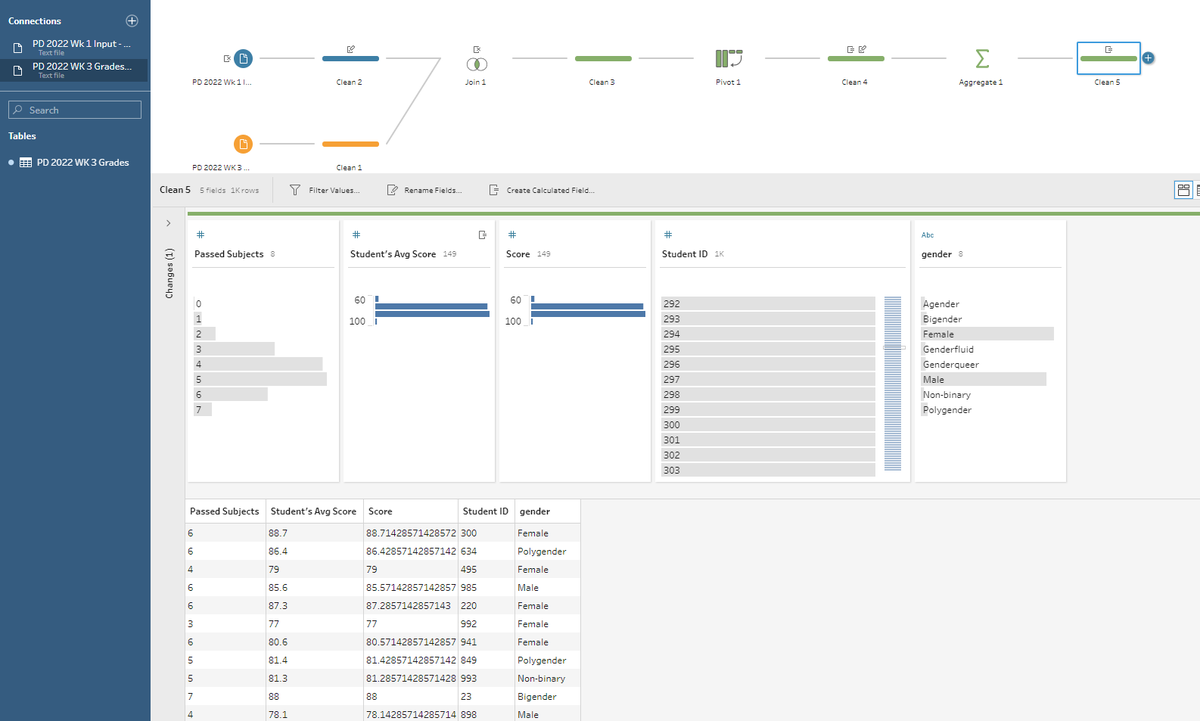Click the Student ID value scroll strip

pos(893,384)
